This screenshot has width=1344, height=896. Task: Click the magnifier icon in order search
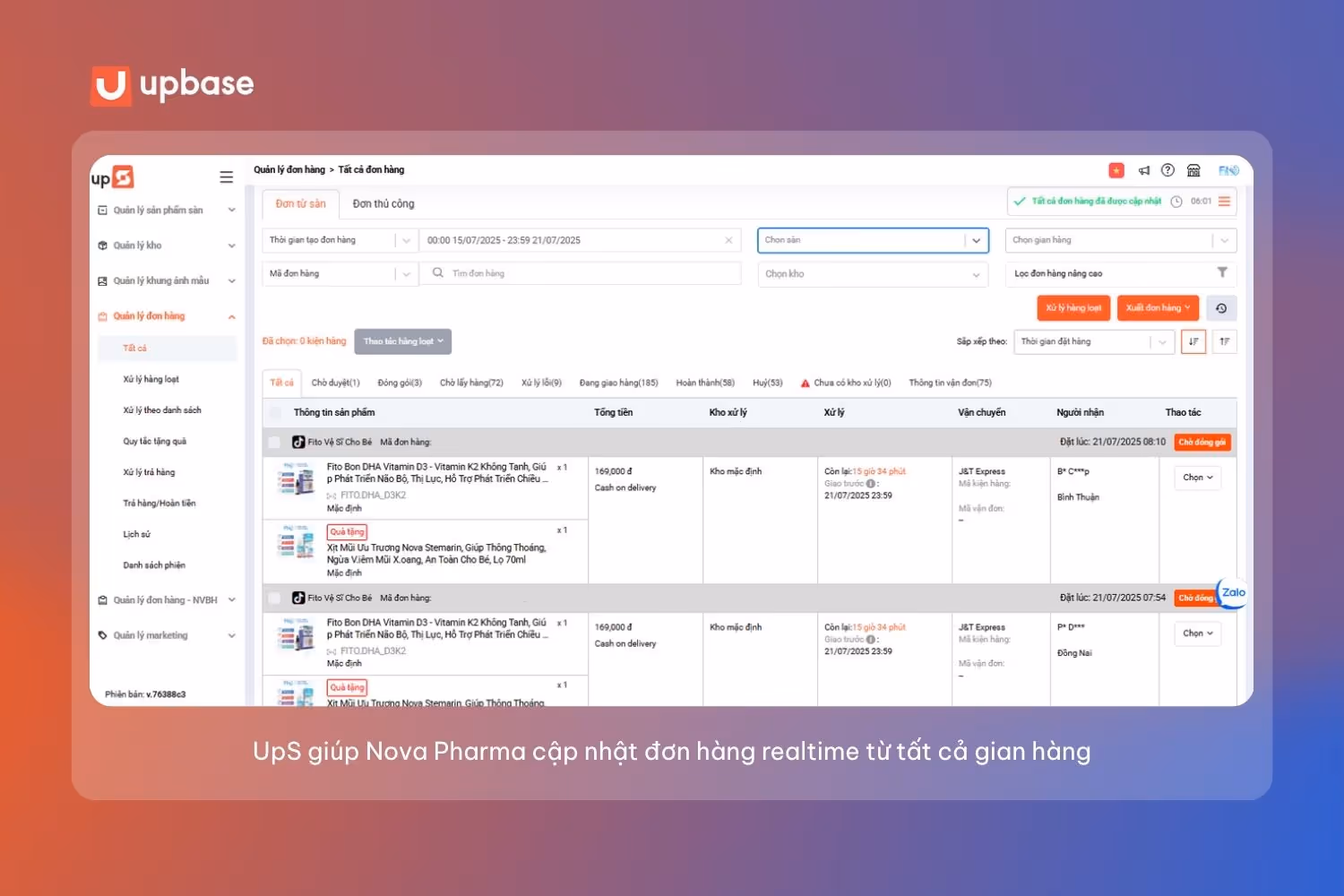tap(438, 272)
